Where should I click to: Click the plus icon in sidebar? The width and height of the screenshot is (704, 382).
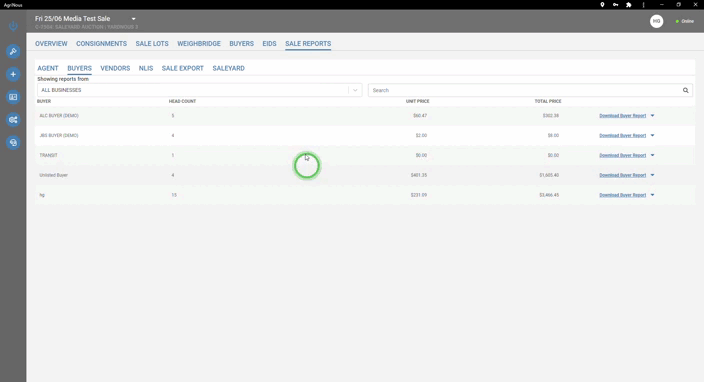[x=13, y=75]
